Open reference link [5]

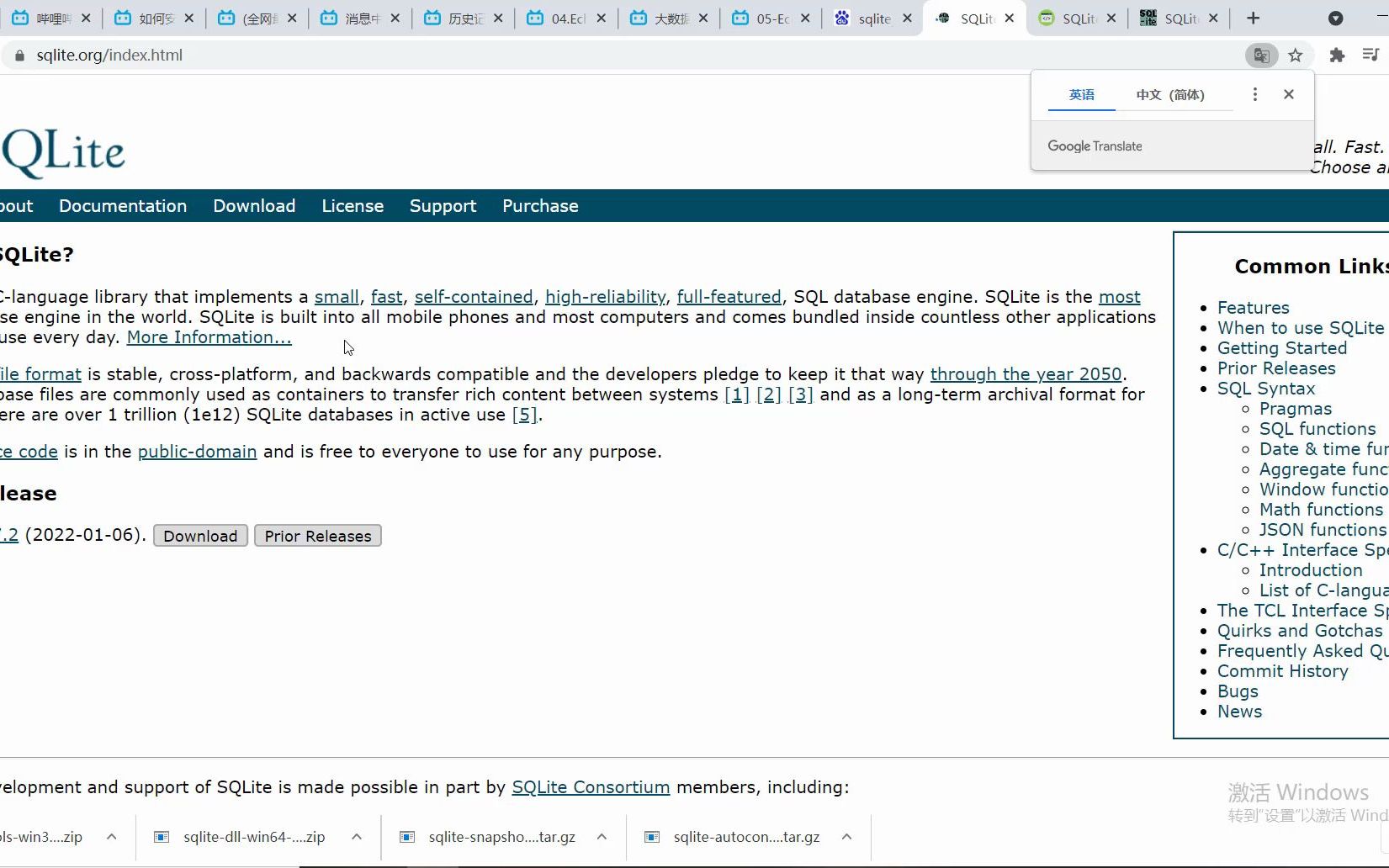pos(524,415)
